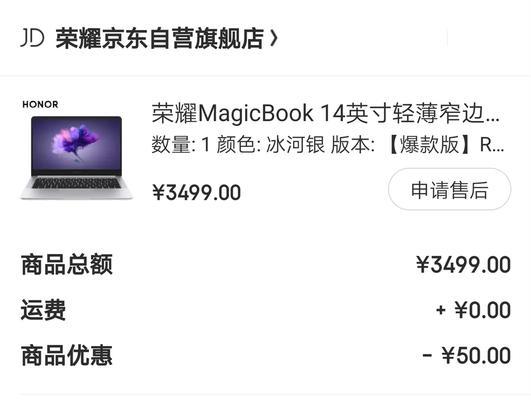Click the 申请售后 button
Viewport: 531px width, 400px height.
[x=449, y=190]
